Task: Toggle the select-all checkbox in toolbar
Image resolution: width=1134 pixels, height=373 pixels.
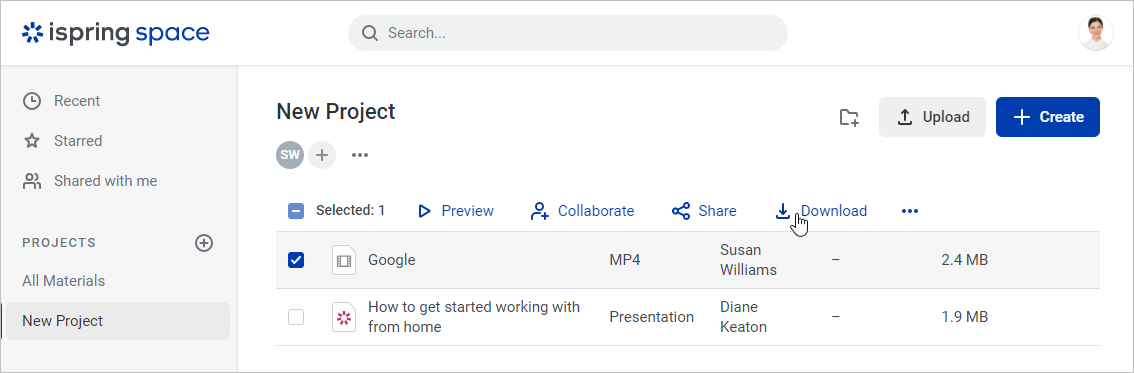Action: pyautogui.click(x=296, y=211)
